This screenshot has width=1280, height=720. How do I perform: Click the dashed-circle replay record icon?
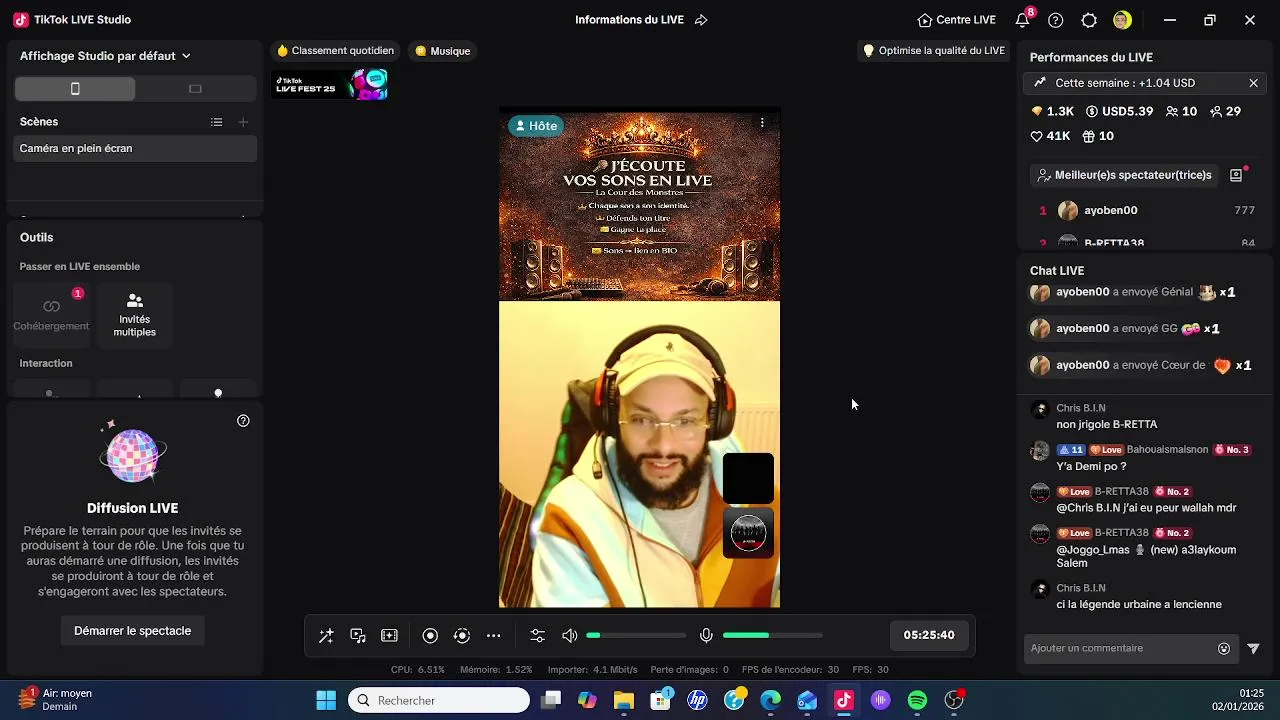pos(462,636)
